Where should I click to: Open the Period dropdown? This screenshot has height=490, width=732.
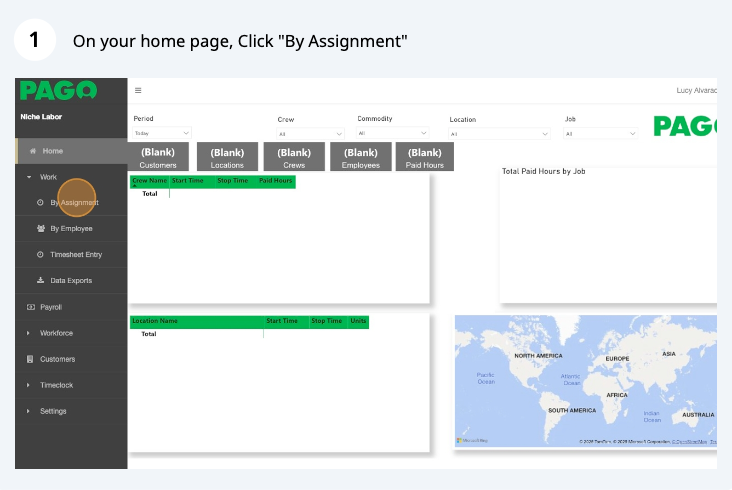[x=162, y=133]
